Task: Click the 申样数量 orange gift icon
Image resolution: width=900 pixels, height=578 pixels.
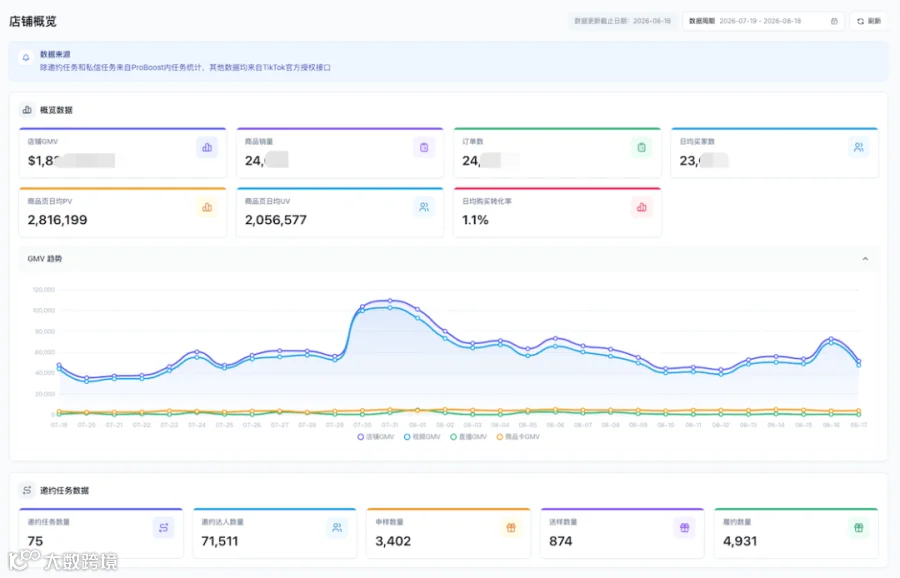Action: 511,527
